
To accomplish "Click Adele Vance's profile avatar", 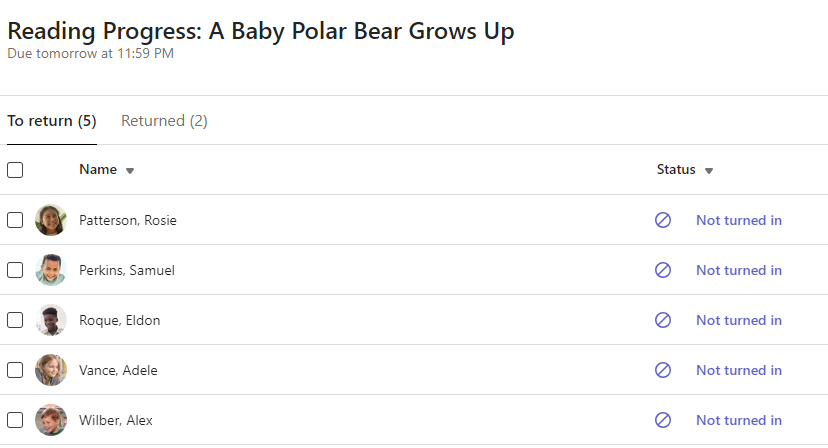I will [x=51, y=370].
